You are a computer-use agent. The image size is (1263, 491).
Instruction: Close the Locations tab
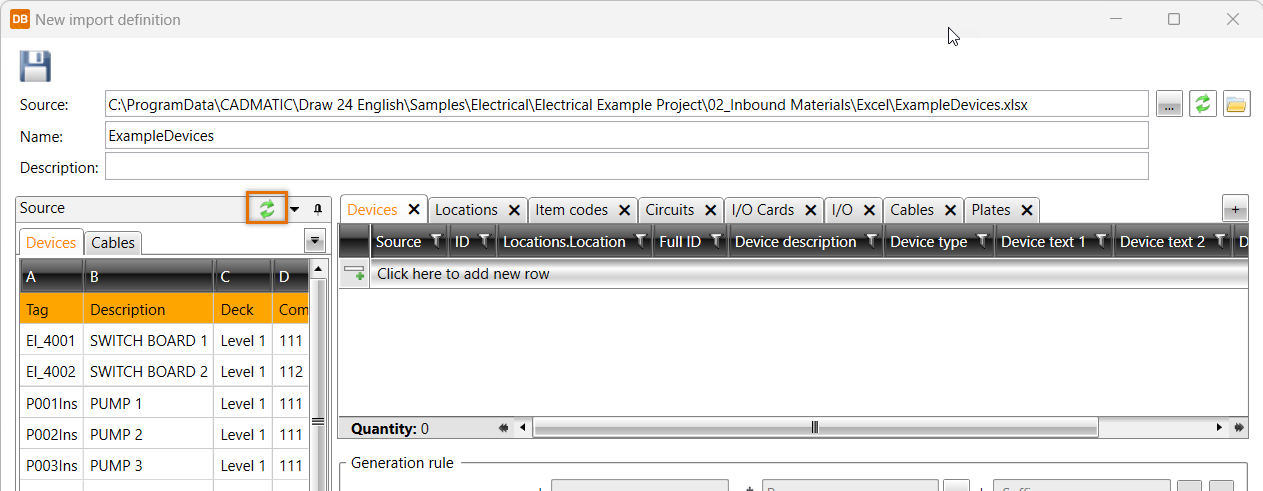514,210
